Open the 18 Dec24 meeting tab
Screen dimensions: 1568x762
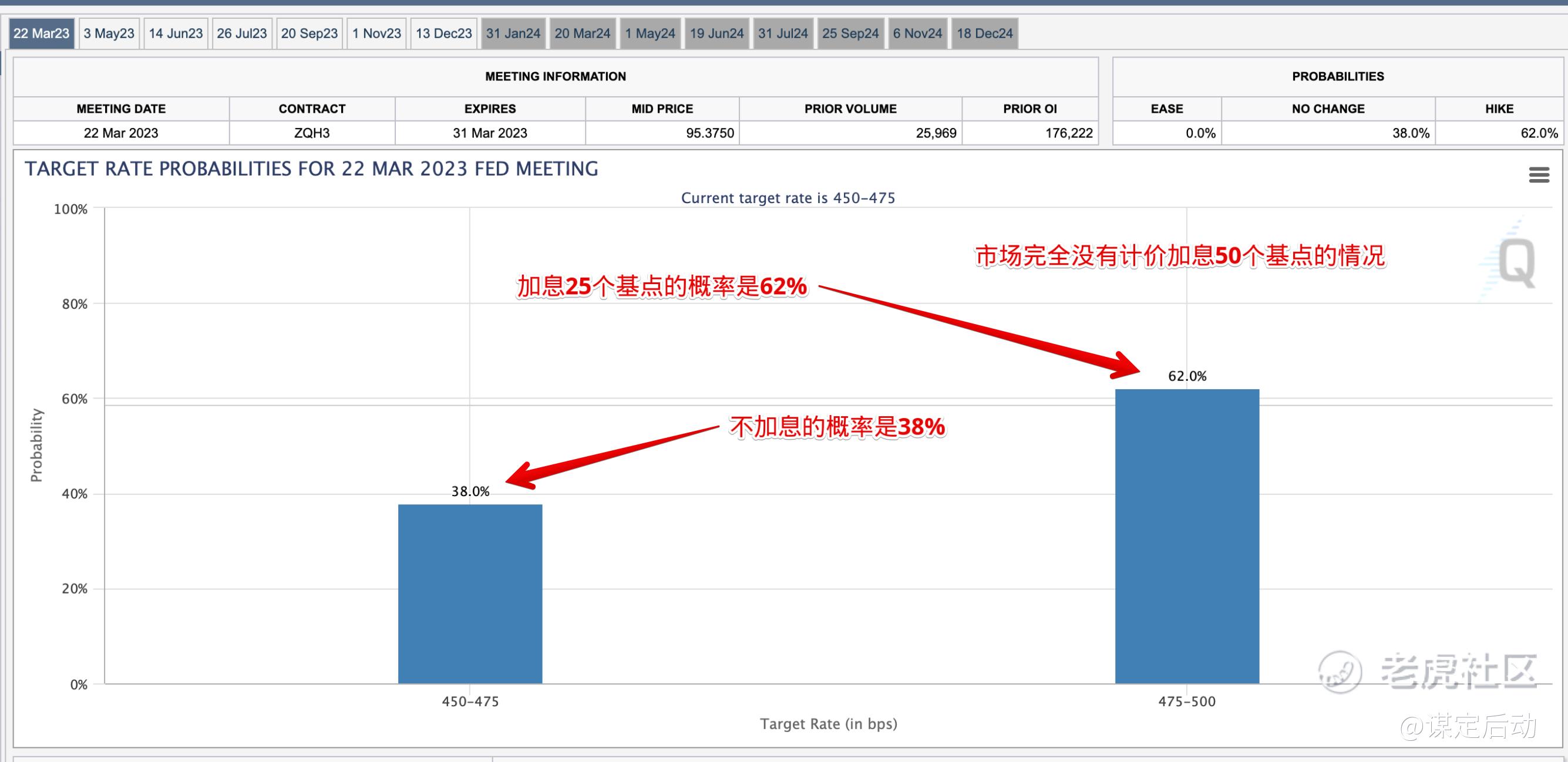pos(984,33)
